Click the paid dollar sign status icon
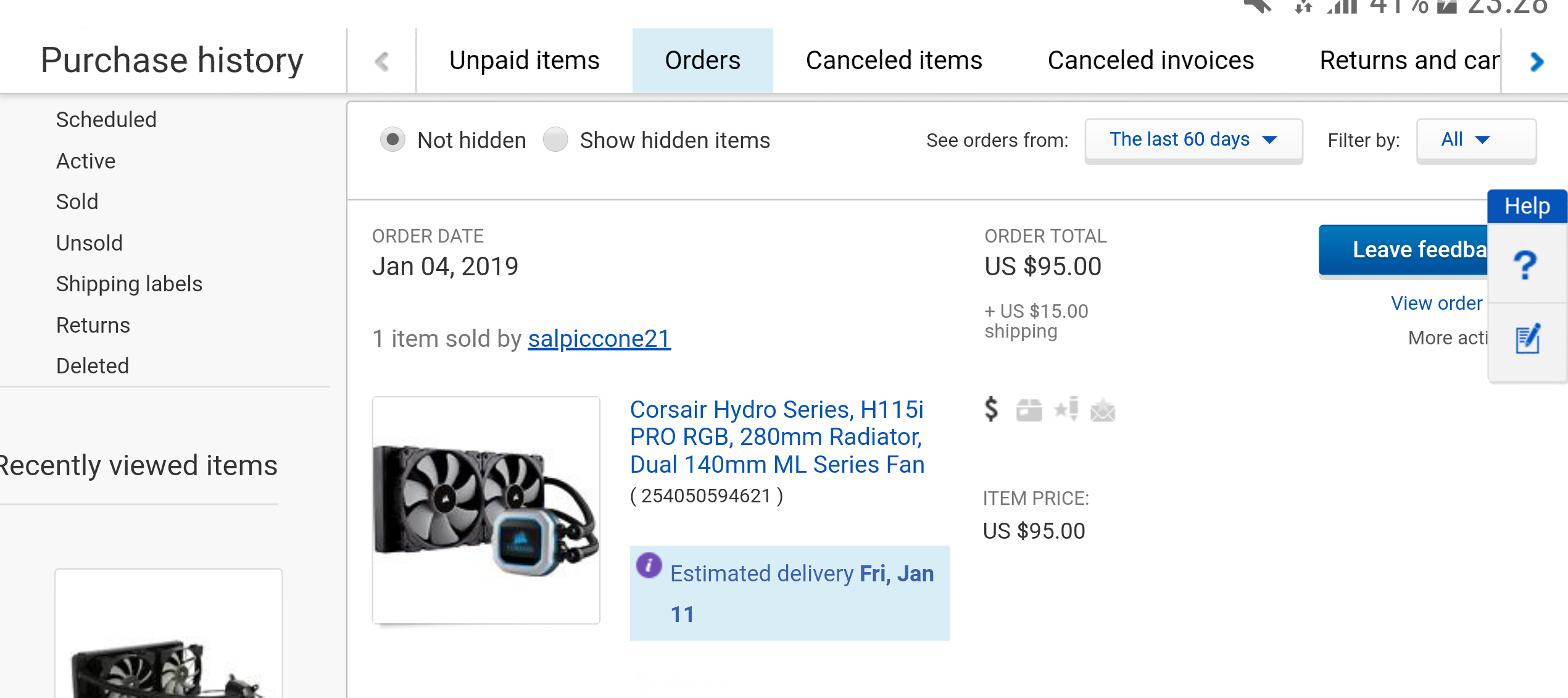Image resolution: width=1568 pixels, height=698 pixels. [991, 409]
